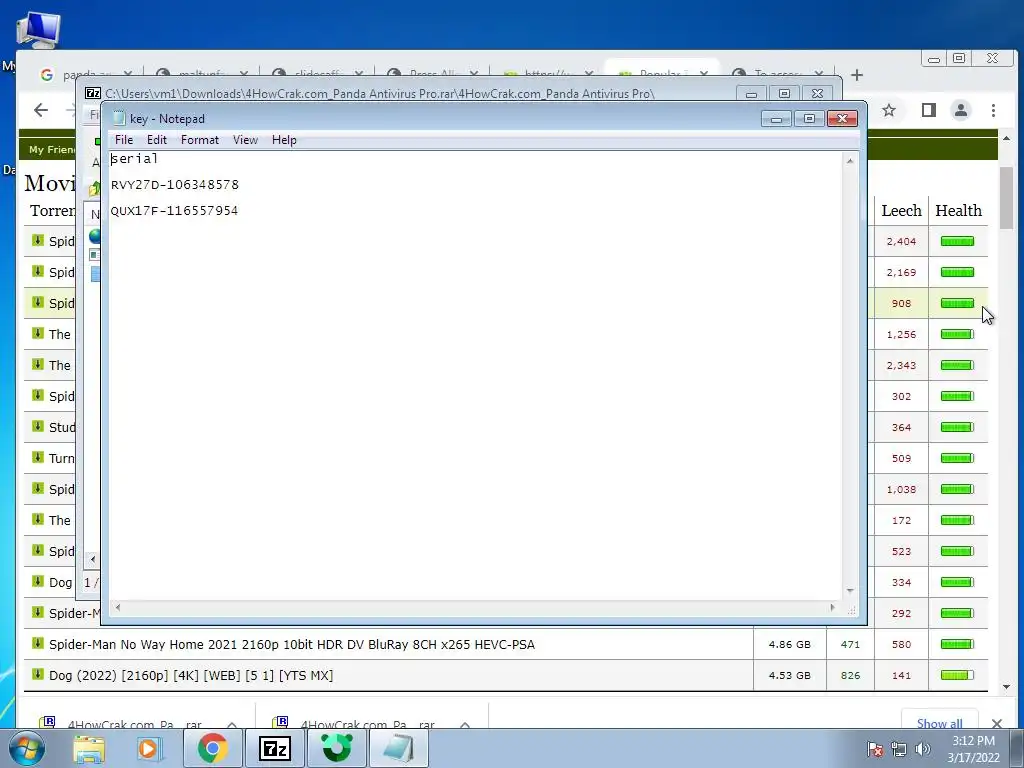Open a new Chrome tab
Image resolution: width=1024 pixels, height=768 pixels.
click(857, 75)
